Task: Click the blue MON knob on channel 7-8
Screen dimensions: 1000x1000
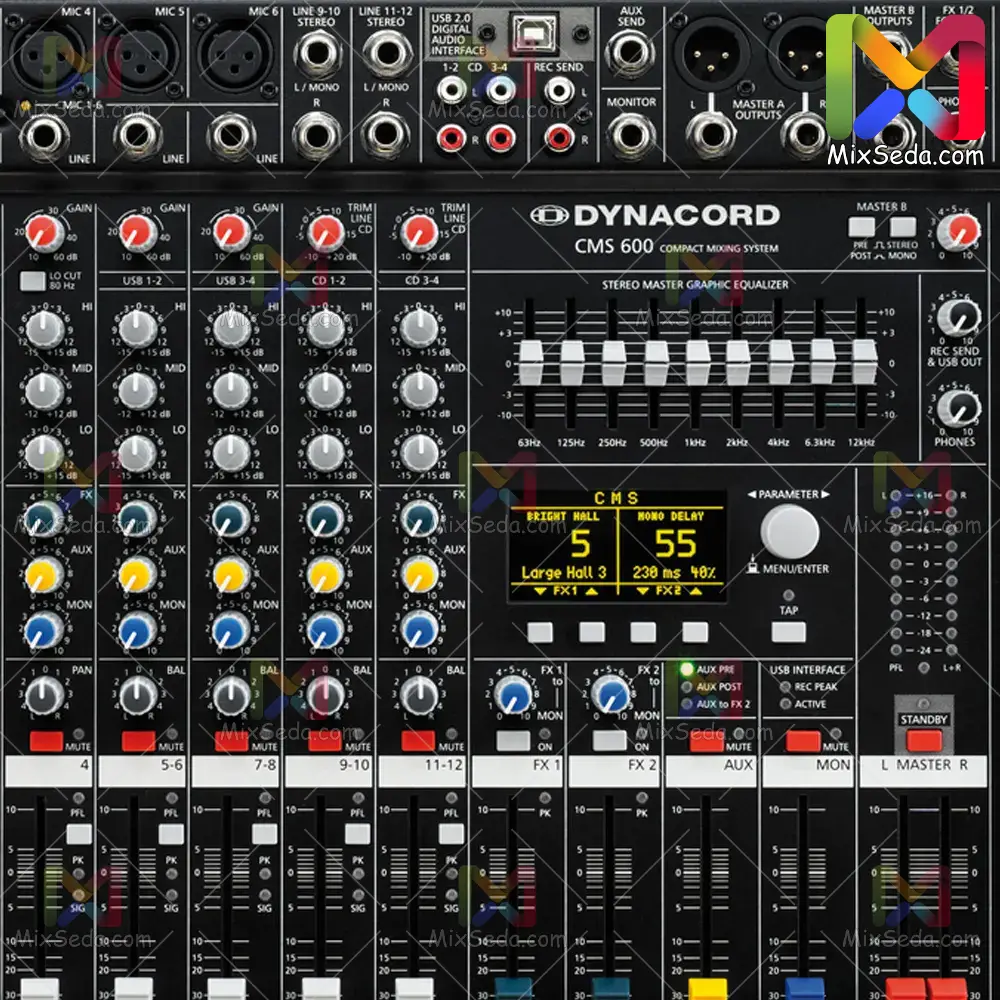Action: point(231,629)
